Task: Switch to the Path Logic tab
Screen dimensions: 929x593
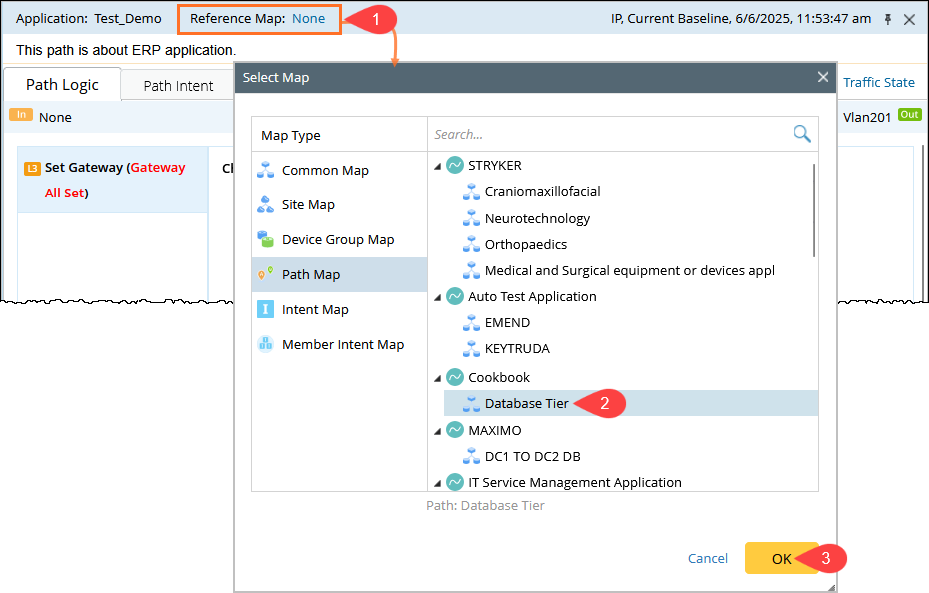Action: [62, 85]
